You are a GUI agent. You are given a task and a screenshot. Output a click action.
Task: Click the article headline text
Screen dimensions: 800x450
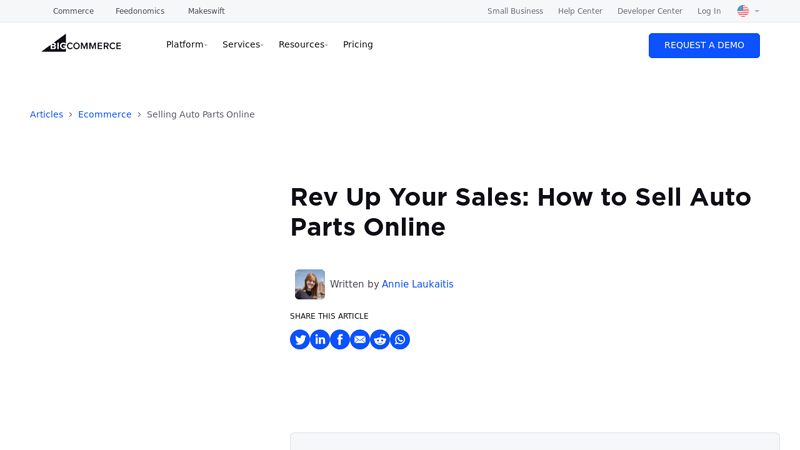(520, 212)
